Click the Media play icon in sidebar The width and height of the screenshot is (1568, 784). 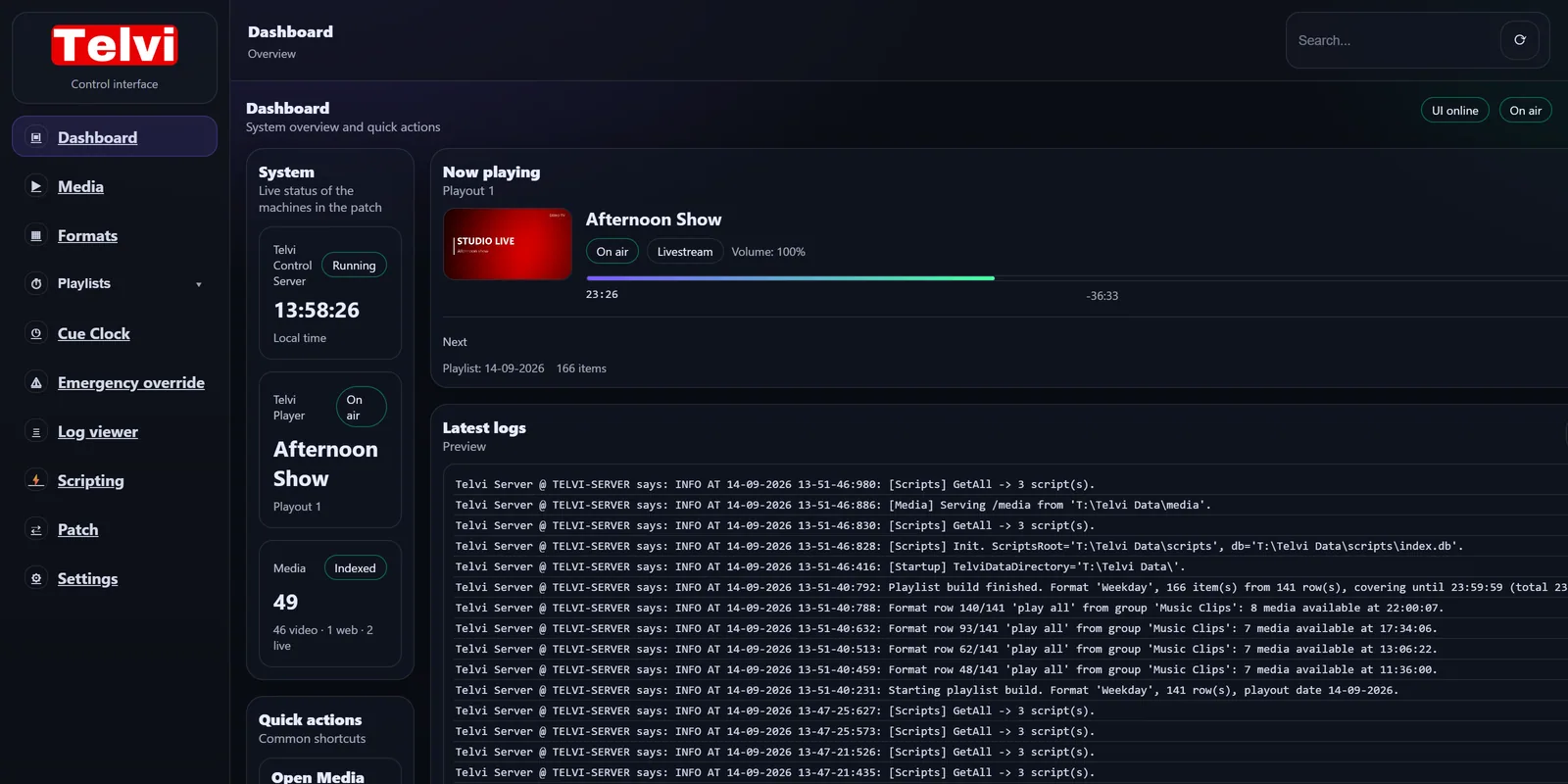(36, 186)
